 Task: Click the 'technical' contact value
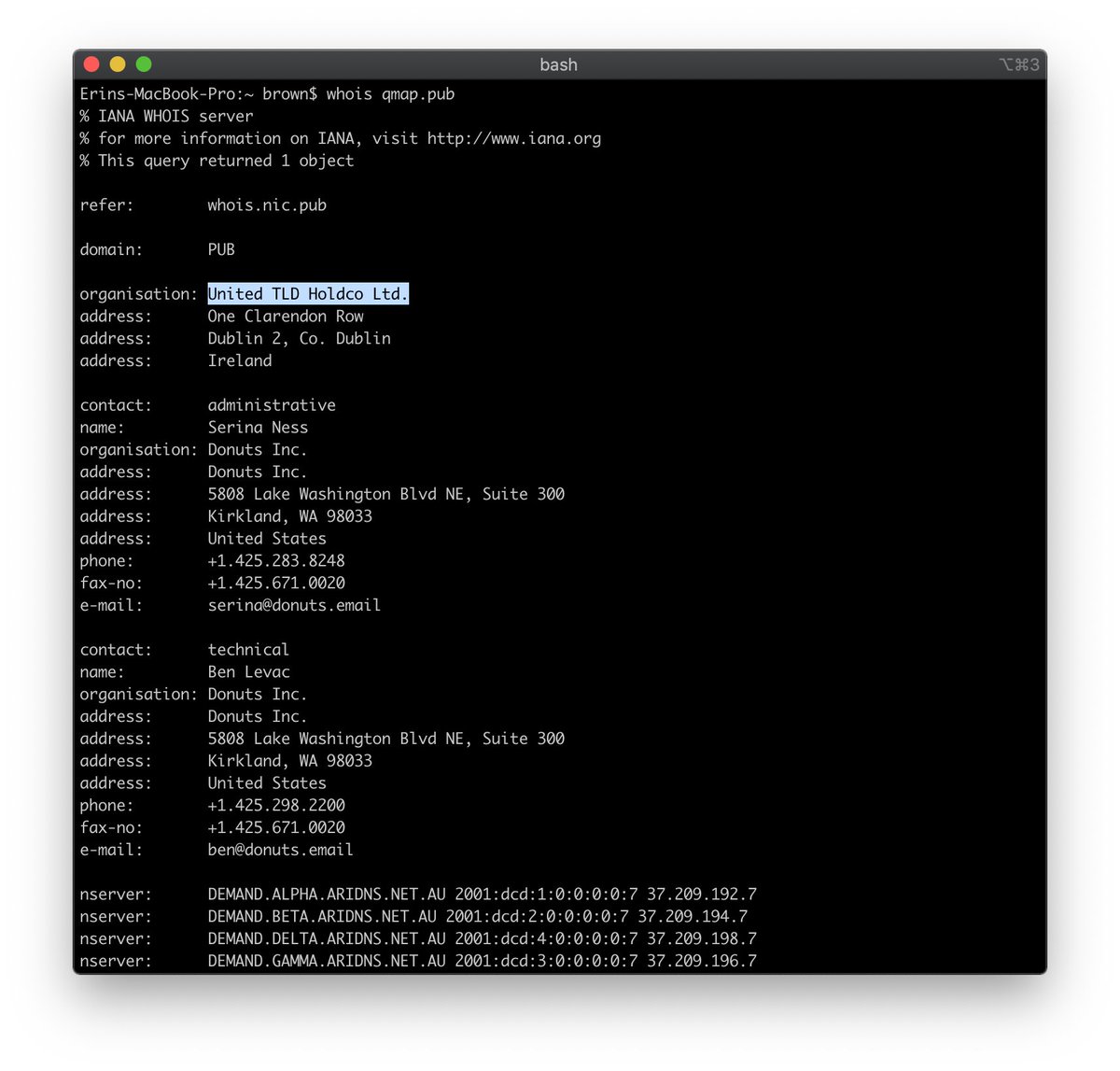[x=248, y=650]
